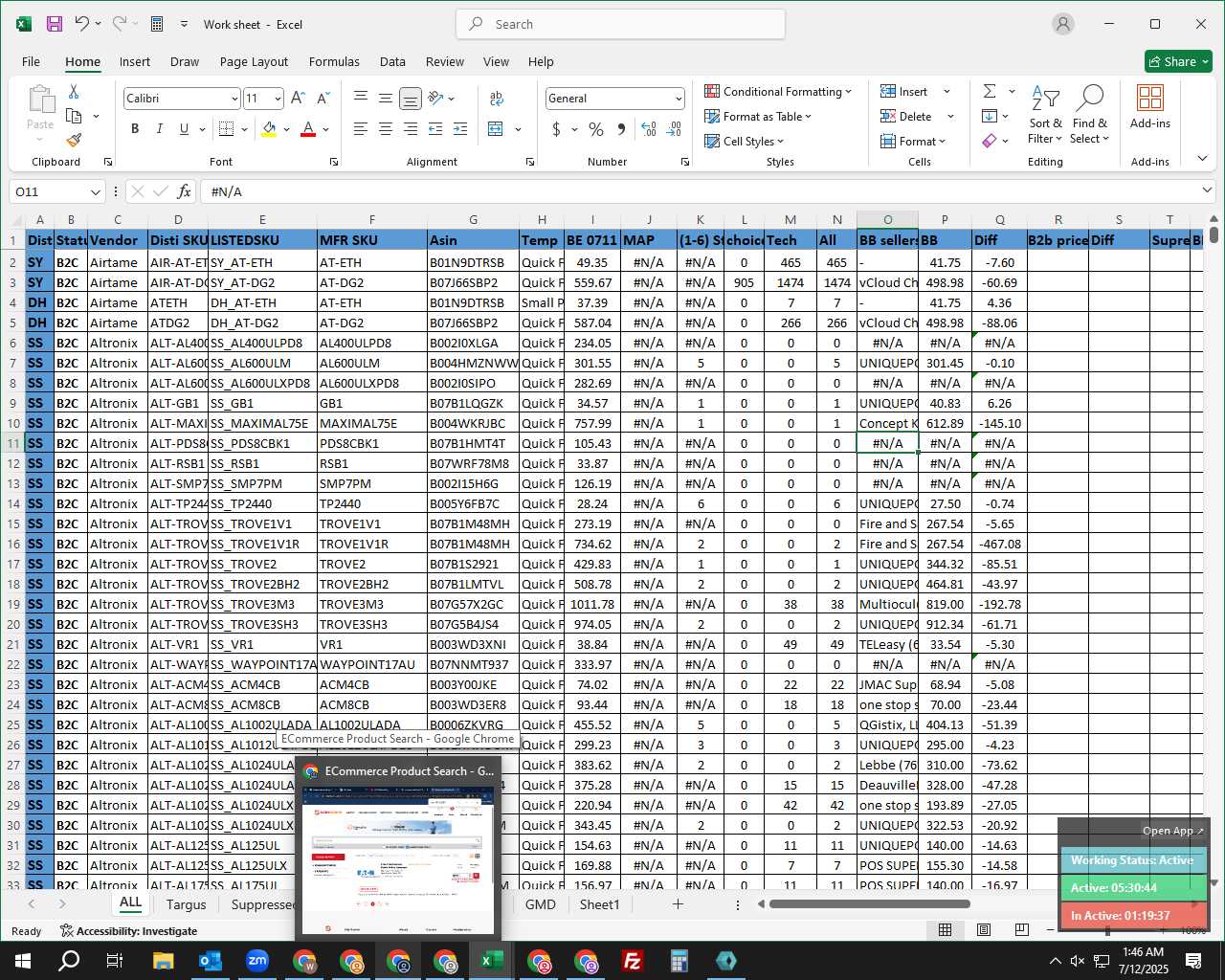
Task: Click Increase Indent icon
Action: [460, 128]
